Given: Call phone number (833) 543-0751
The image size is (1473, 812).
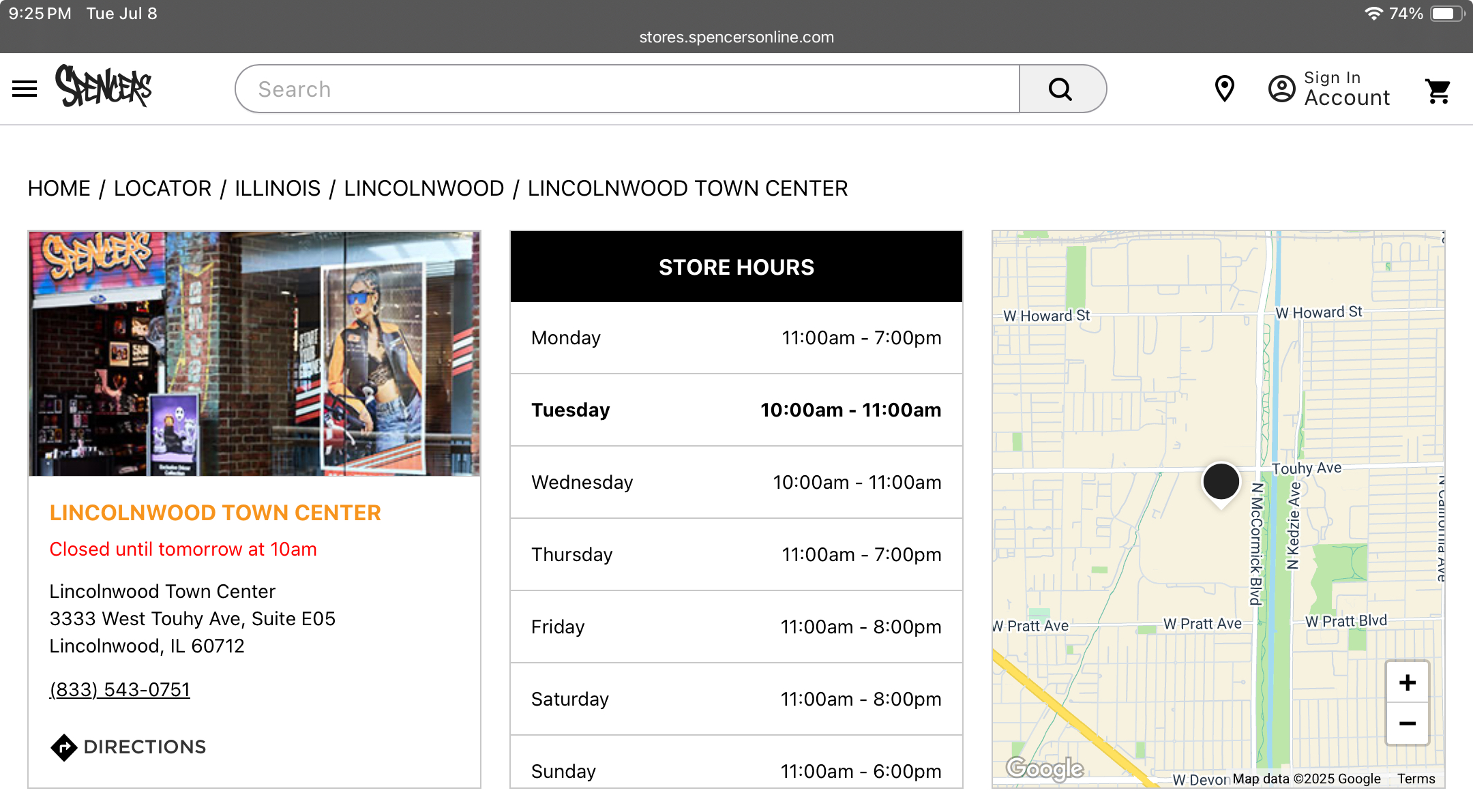Looking at the screenshot, I should 120,689.
